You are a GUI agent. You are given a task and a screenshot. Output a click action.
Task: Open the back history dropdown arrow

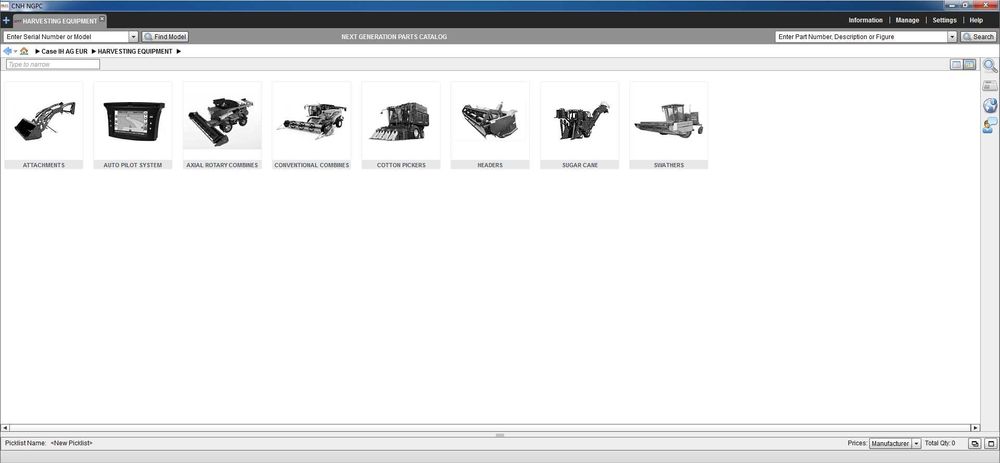point(15,52)
